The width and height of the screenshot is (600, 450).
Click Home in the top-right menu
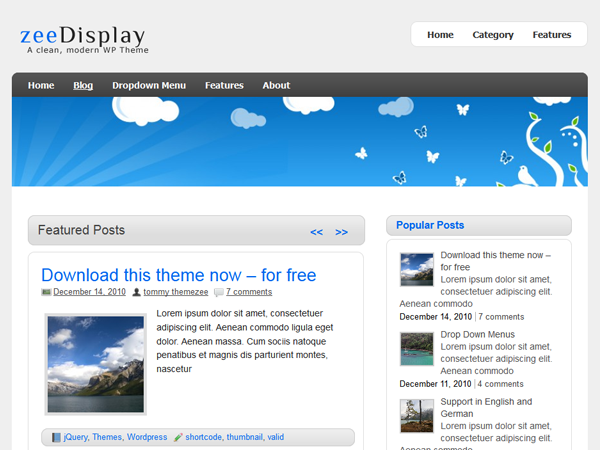[440, 35]
